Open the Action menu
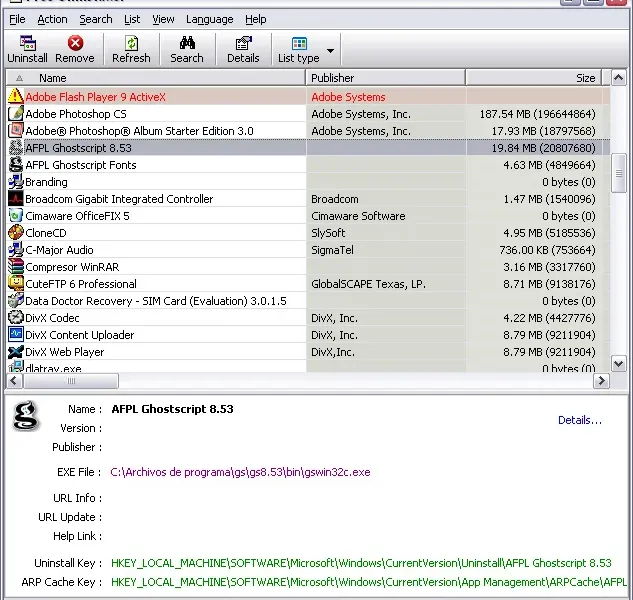This screenshot has width=633, height=600. (52, 19)
